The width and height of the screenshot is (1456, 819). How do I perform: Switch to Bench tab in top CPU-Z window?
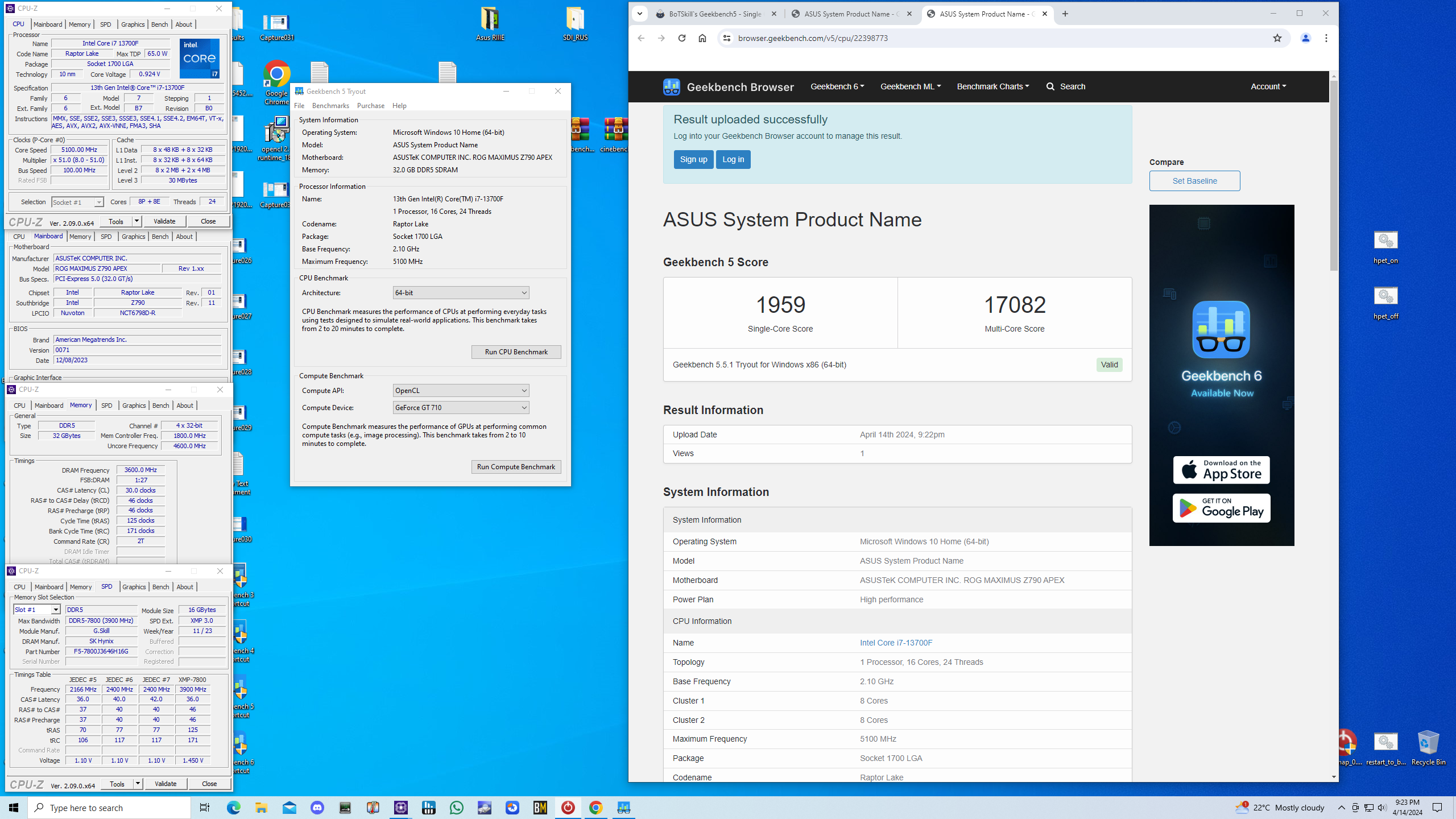[160, 24]
